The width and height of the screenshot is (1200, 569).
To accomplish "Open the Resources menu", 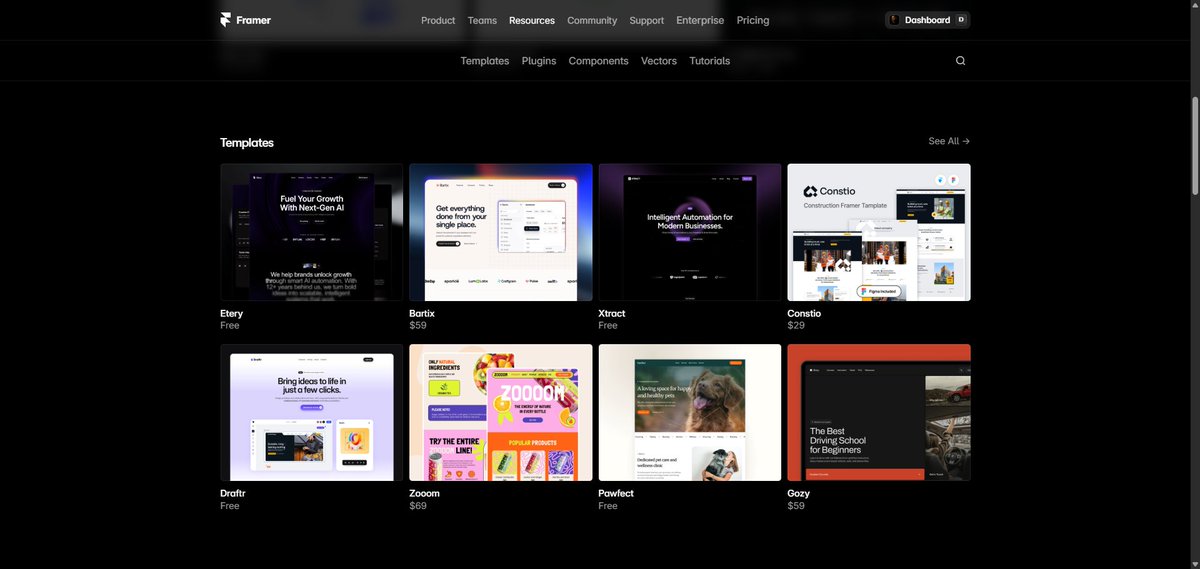I will coord(532,20).
